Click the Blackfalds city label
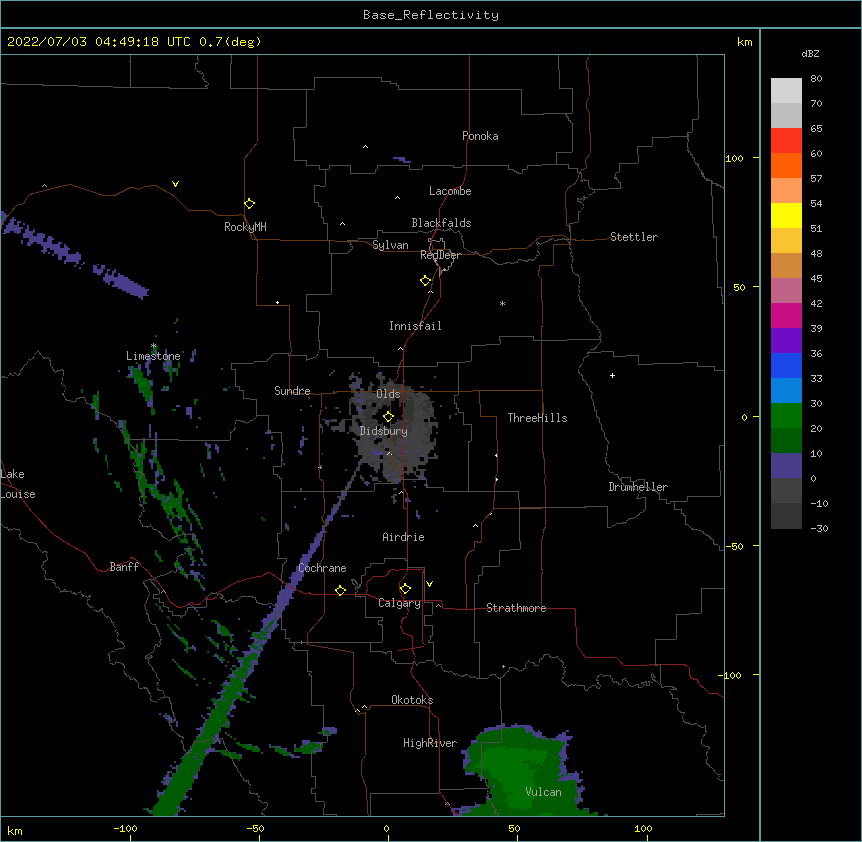The image size is (862, 842). click(441, 223)
